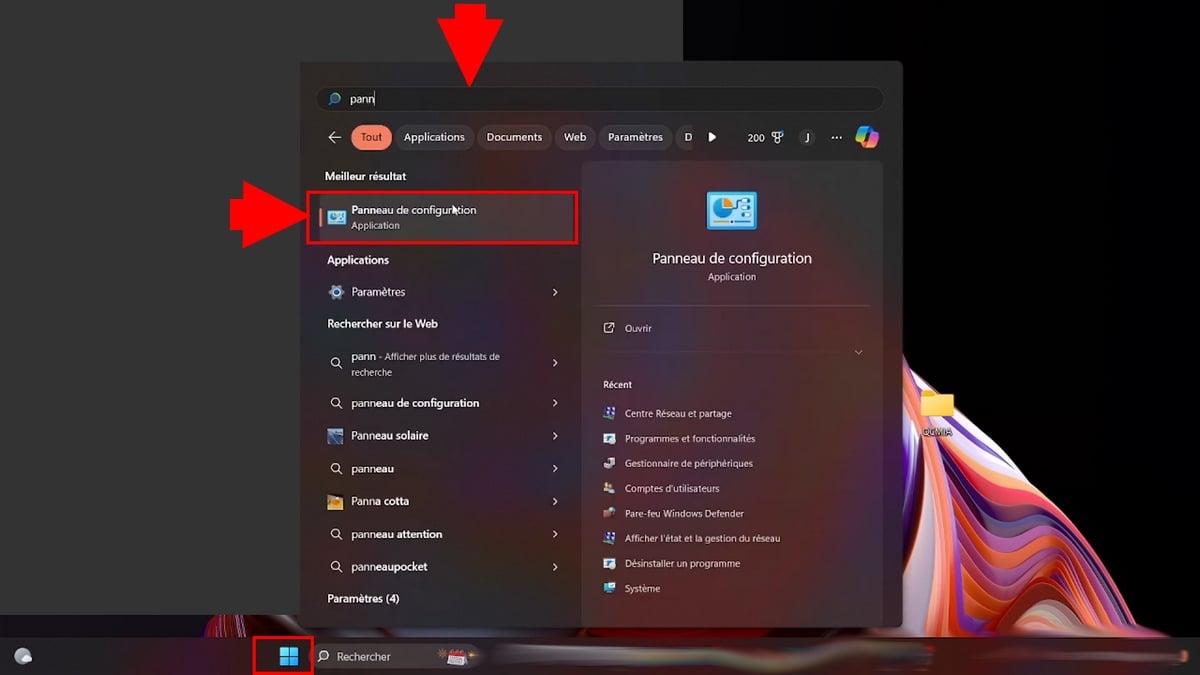Click the search input field containing pann
Viewport: 1200px width, 675px height.
pyautogui.click(x=600, y=99)
